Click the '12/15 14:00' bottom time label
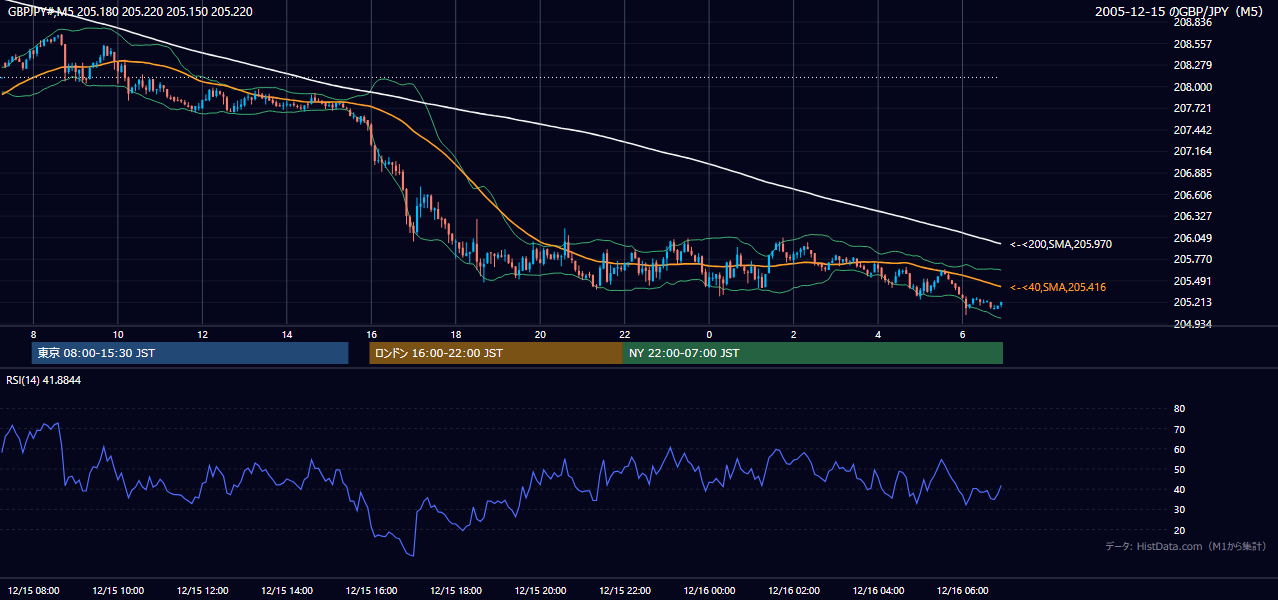1278x600 pixels. 287,590
